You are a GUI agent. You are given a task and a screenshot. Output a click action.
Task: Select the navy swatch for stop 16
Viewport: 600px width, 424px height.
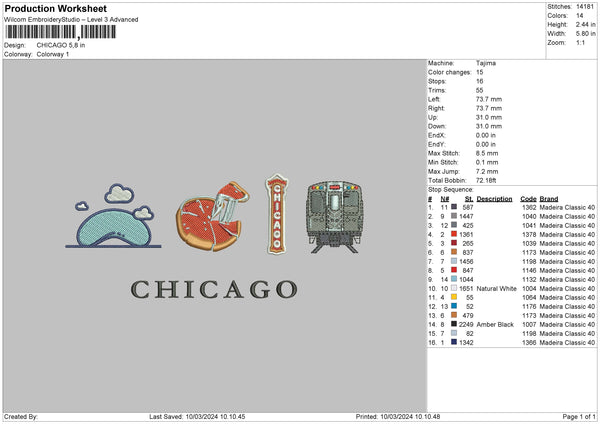click(454, 342)
